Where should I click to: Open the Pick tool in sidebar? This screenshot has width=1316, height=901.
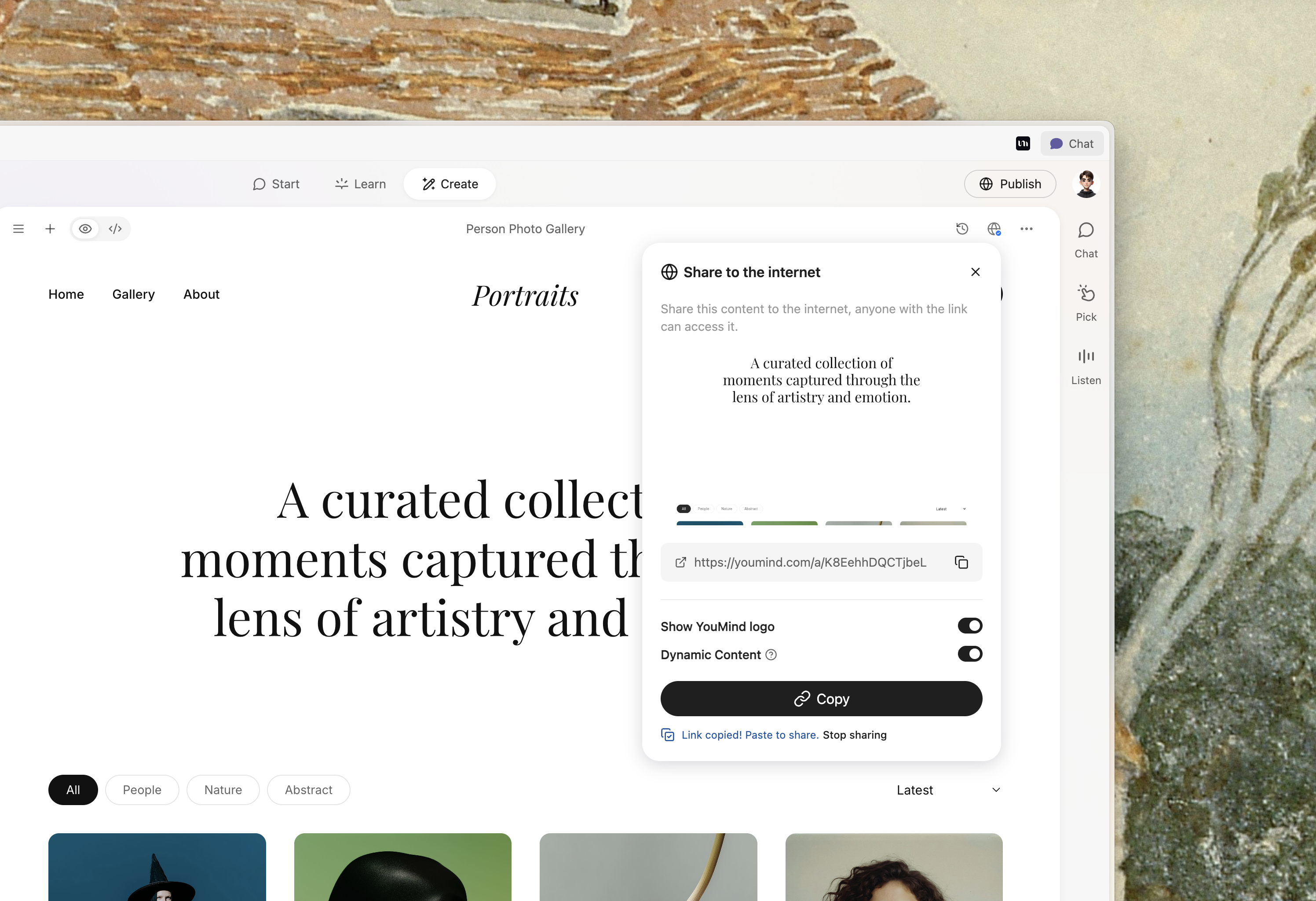click(1086, 303)
